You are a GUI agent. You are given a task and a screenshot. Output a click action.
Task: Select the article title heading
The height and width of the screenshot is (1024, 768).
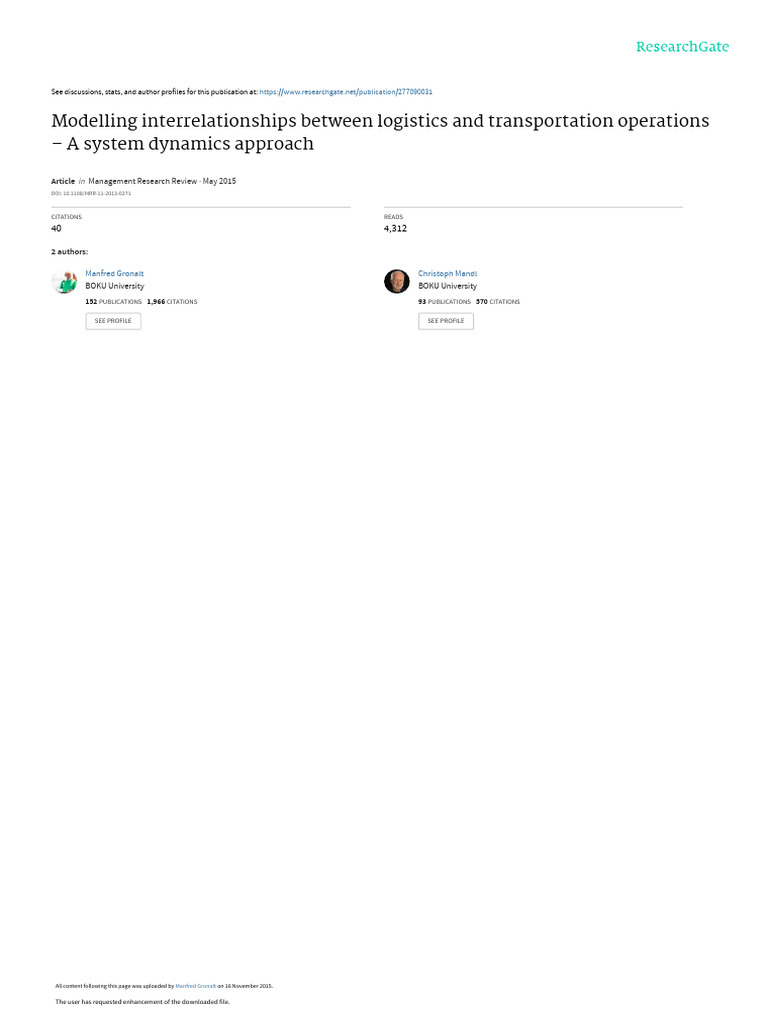[380, 132]
